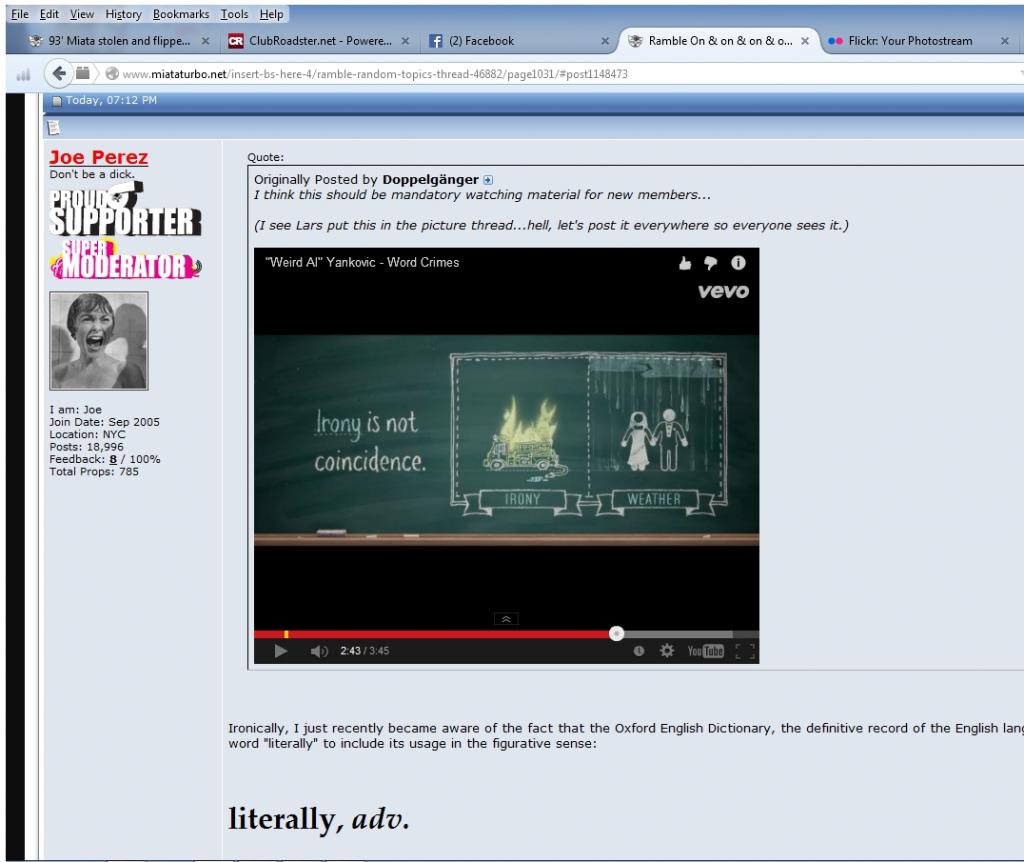Open video settings gear
Viewport: 1024px width, 862px height.
click(667, 650)
